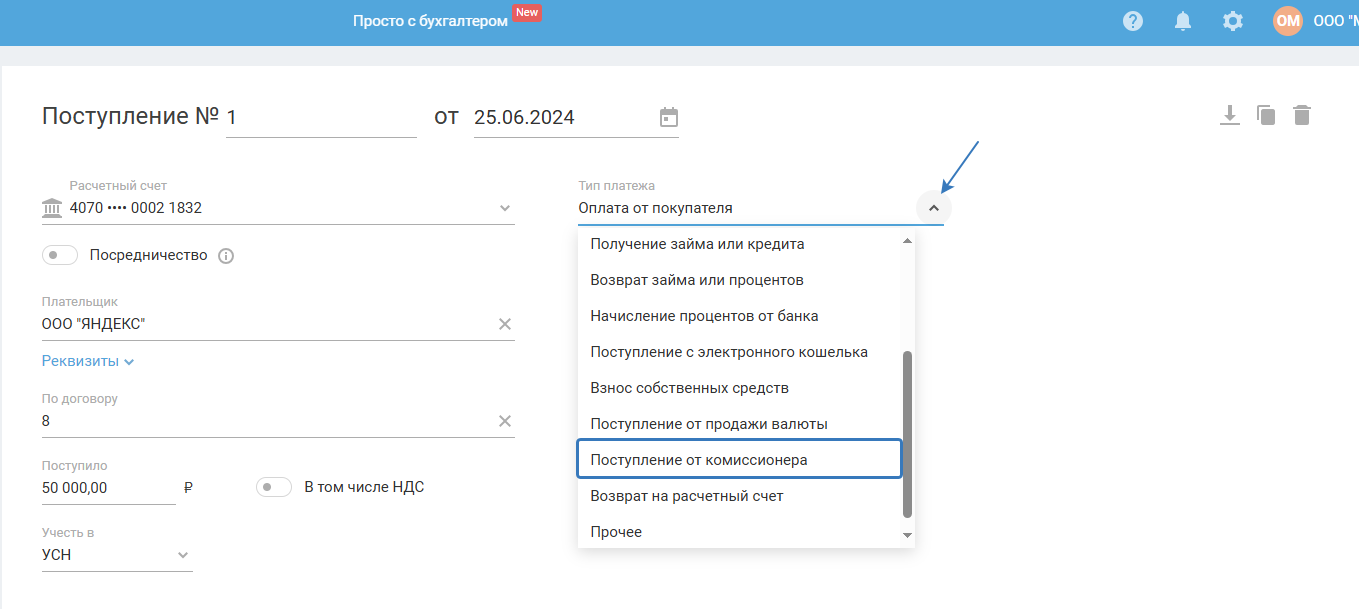The width and height of the screenshot is (1359, 609).
Task: Copy the receipt with duplicate icon
Action: pos(1266,115)
